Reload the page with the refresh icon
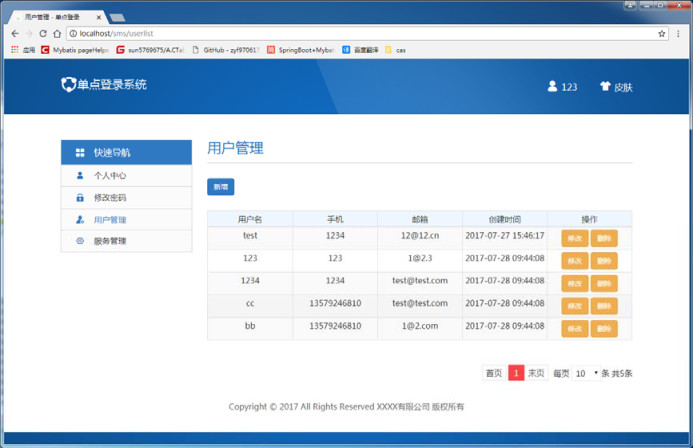 click(42, 33)
